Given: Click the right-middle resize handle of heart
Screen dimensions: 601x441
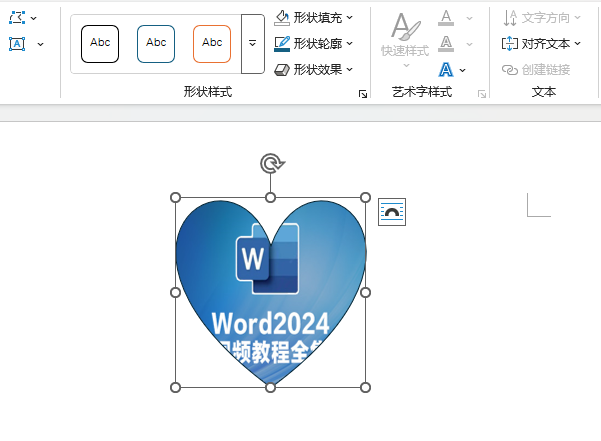Looking at the screenshot, I should pos(365,292).
